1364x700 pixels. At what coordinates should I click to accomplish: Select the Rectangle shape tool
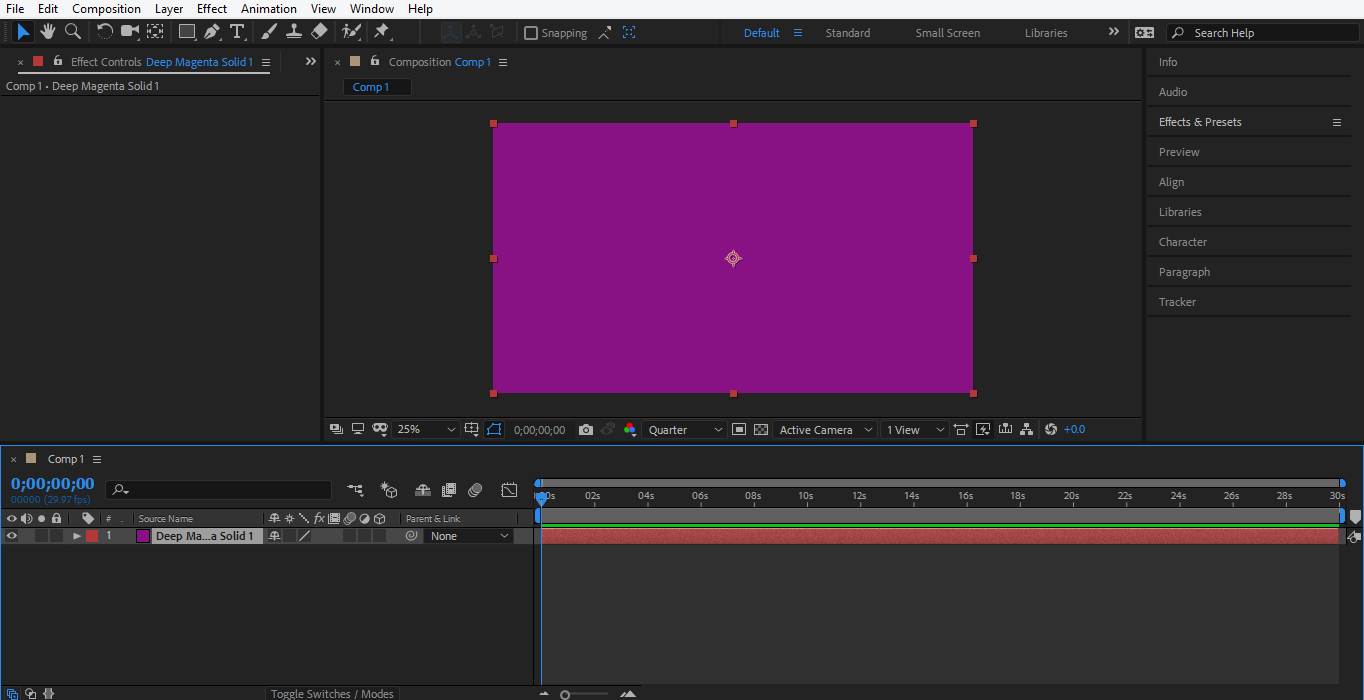pyautogui.click(x=187, y=32)
